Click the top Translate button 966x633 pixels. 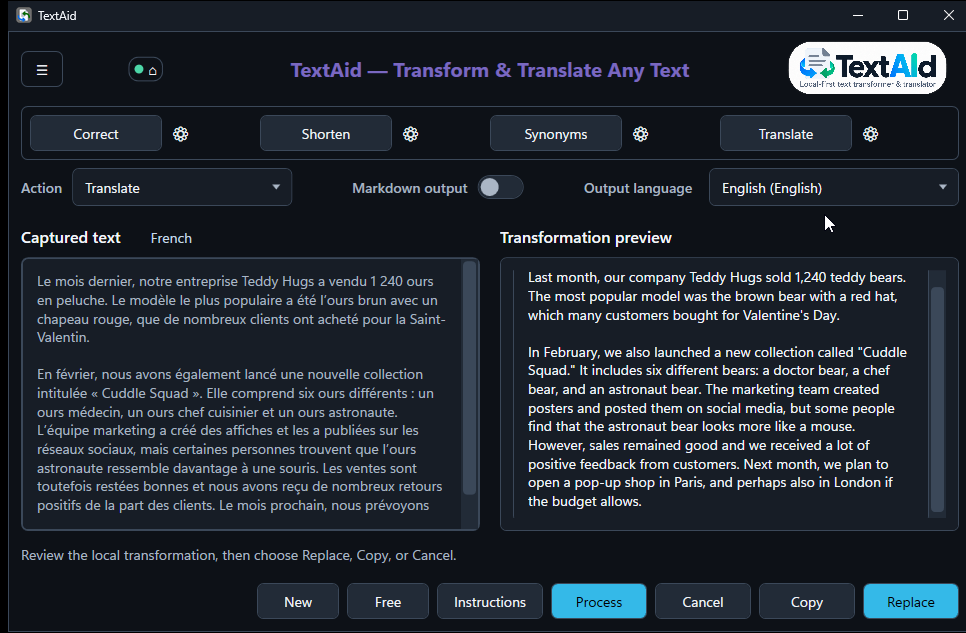[x=785, y=134]
